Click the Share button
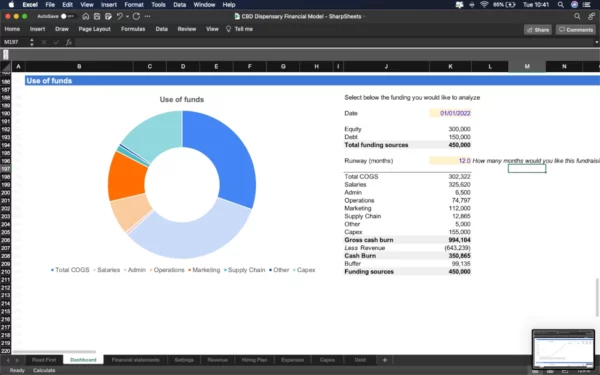Screen dimensions: 600x375 [x=538, y=30]
